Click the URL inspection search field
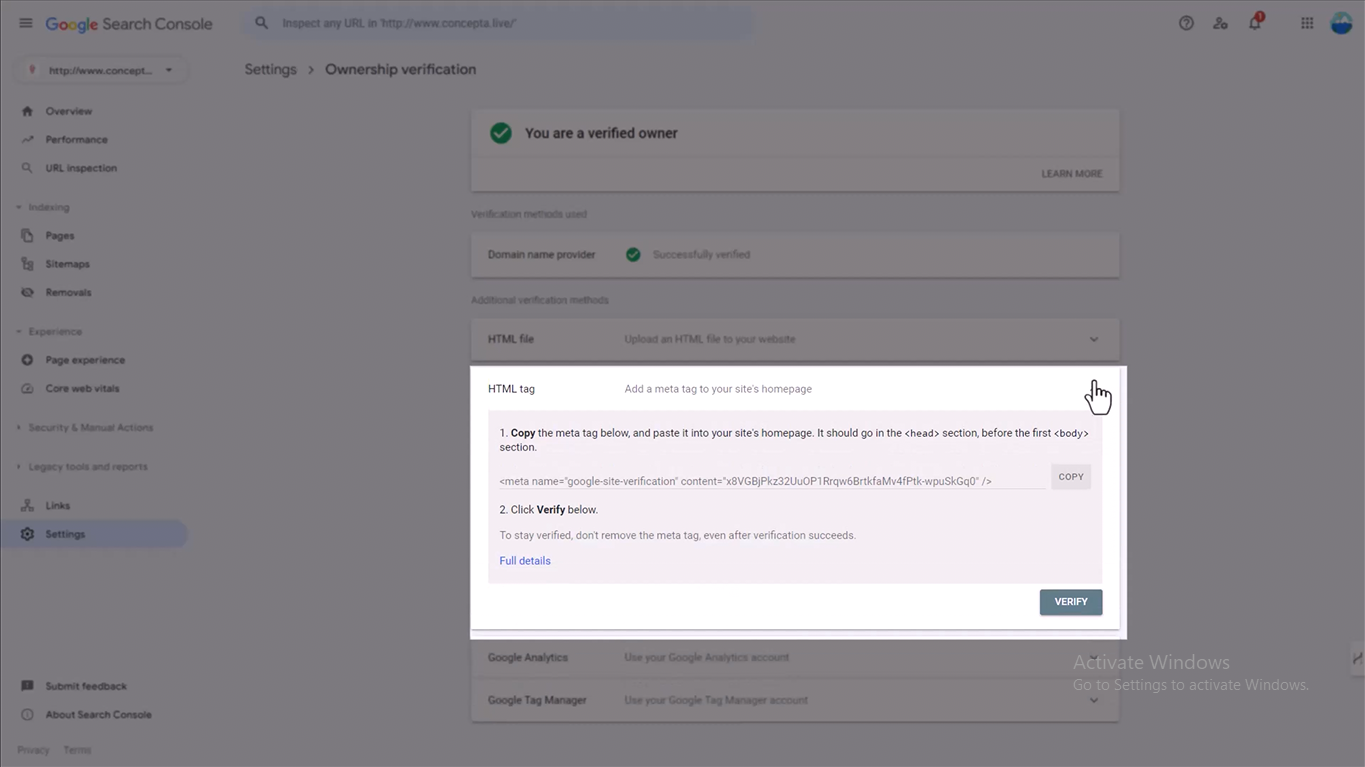This screenshot has width=1365, height=767. 498,23
